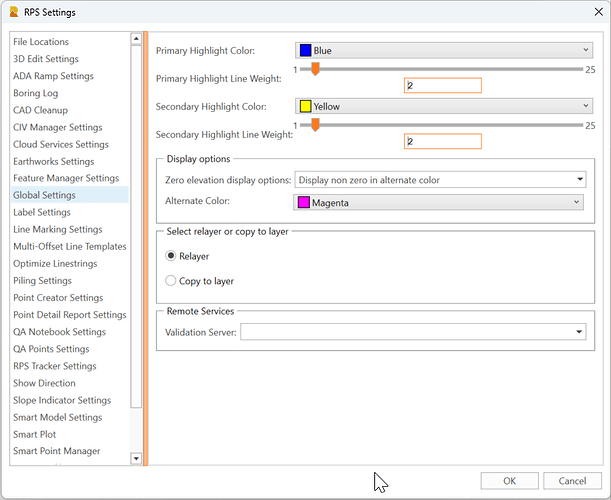Open the Smart Plot settings page

pyautogui.click(x=35, y=434)
